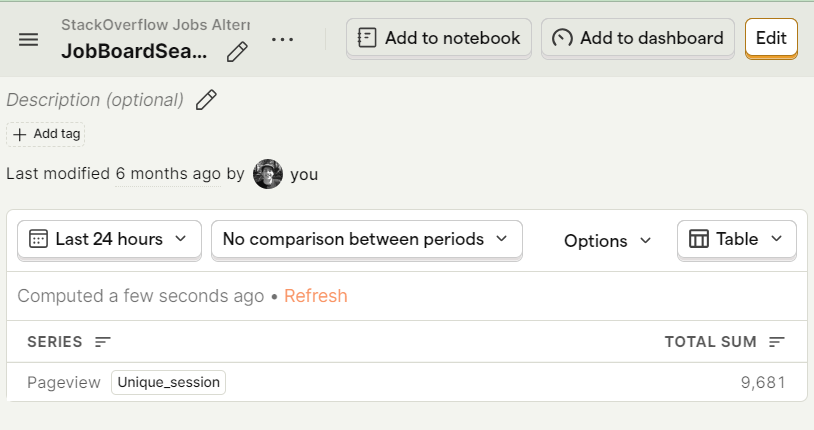
Task: Click pencil icon beside Description field
Action: [206, 100]
